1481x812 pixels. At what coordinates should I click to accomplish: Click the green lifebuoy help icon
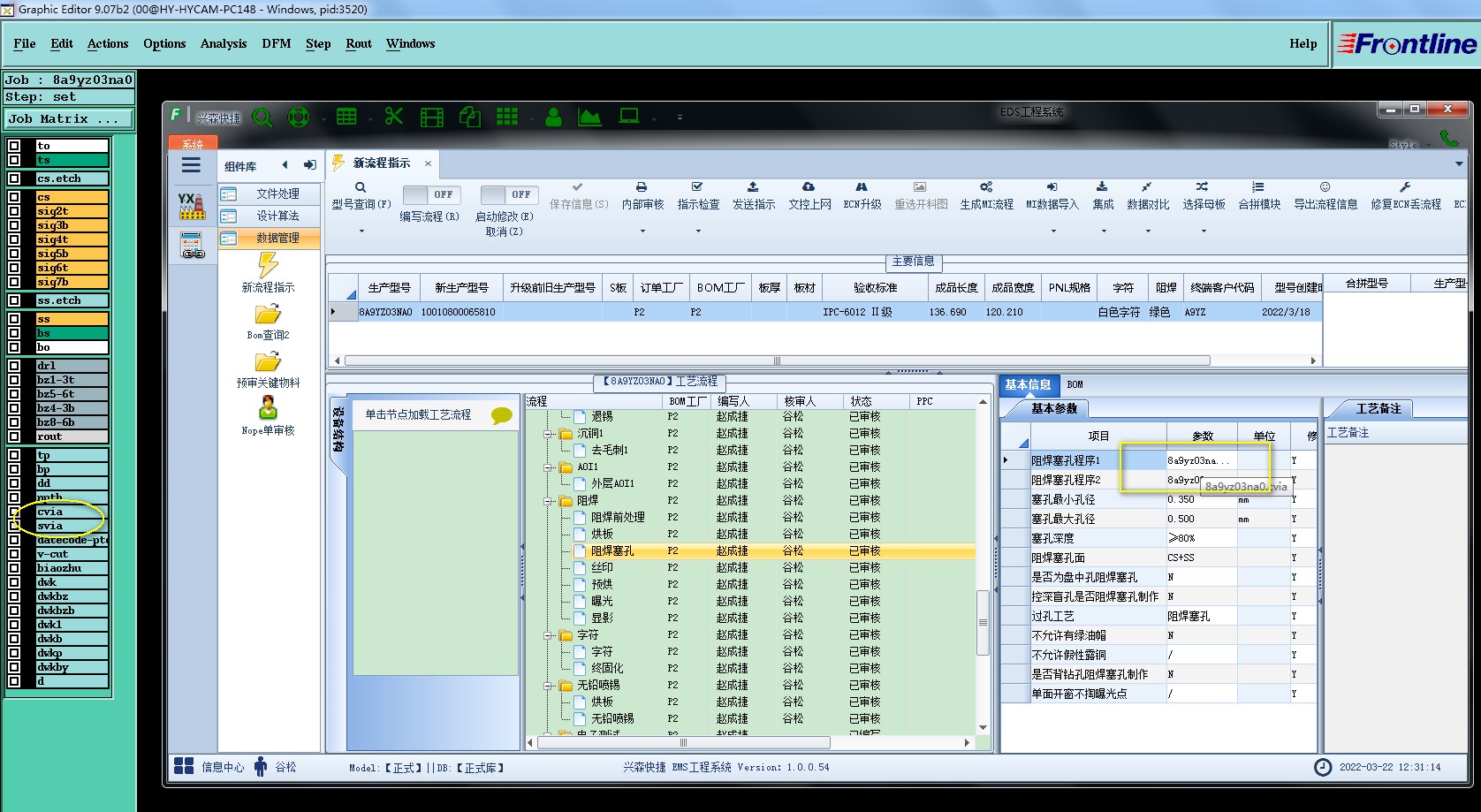(299, 117)
